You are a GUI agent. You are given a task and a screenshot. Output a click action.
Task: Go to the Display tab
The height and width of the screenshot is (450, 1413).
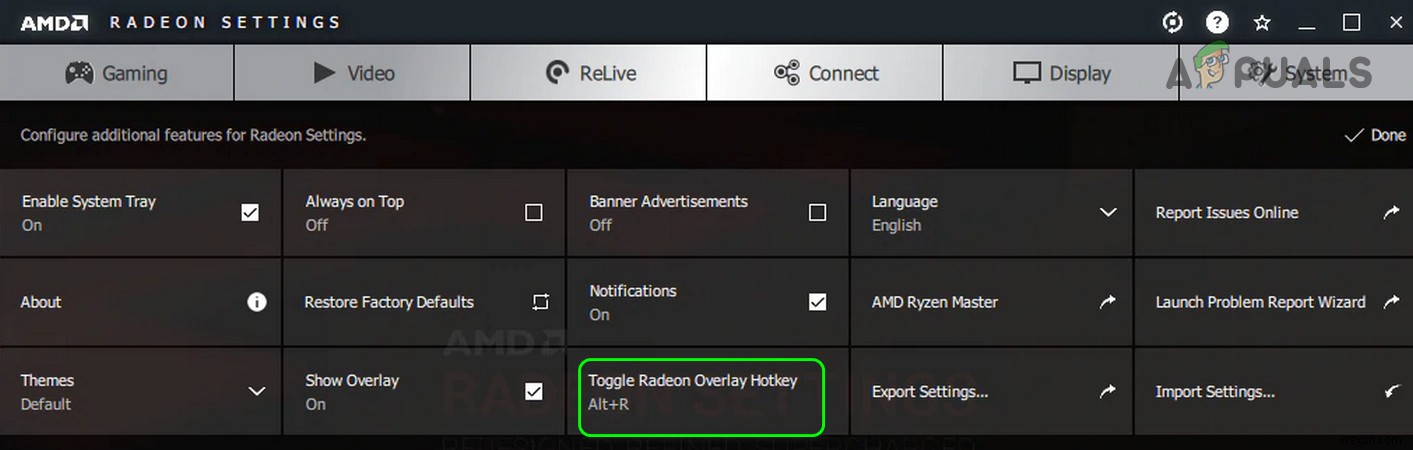[1061, 73]
